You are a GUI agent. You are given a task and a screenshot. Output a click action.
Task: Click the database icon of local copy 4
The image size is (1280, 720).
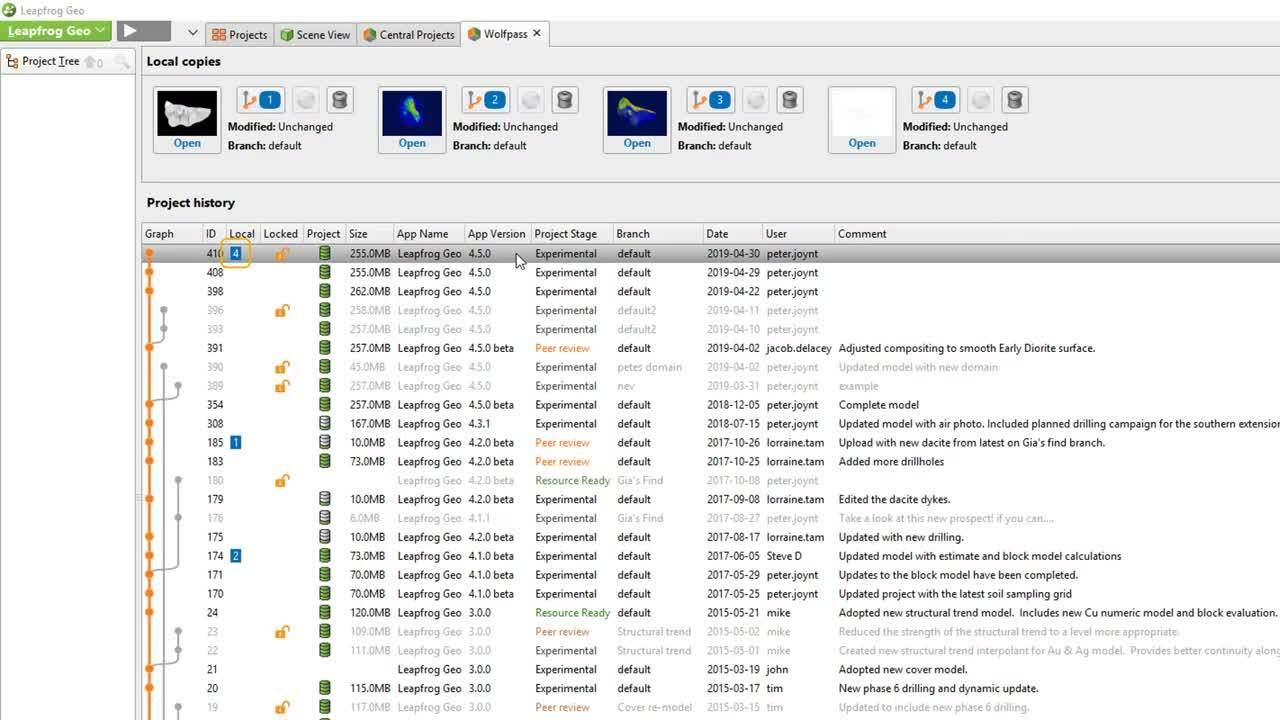(x=1015, y=100)
